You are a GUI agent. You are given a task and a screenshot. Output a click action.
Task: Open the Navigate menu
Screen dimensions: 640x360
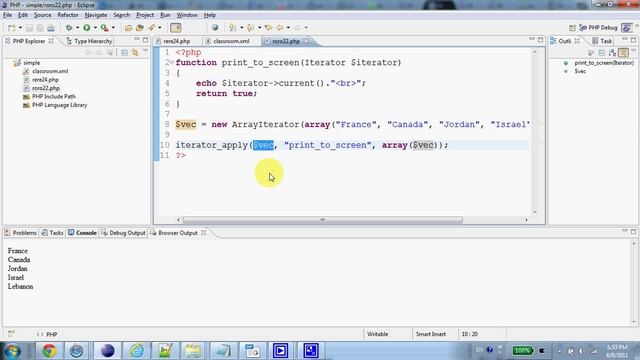click(96, 15)
